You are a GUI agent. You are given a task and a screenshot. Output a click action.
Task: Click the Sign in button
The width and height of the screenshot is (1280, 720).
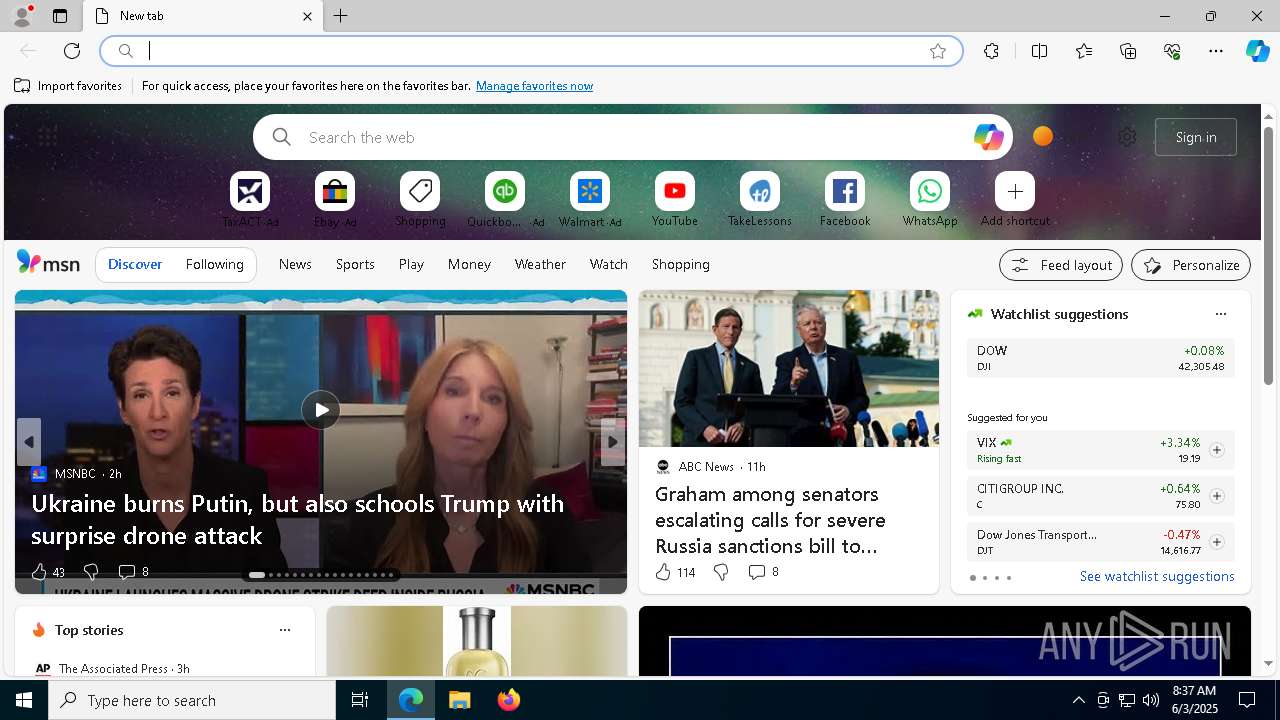click(1196, 137)
